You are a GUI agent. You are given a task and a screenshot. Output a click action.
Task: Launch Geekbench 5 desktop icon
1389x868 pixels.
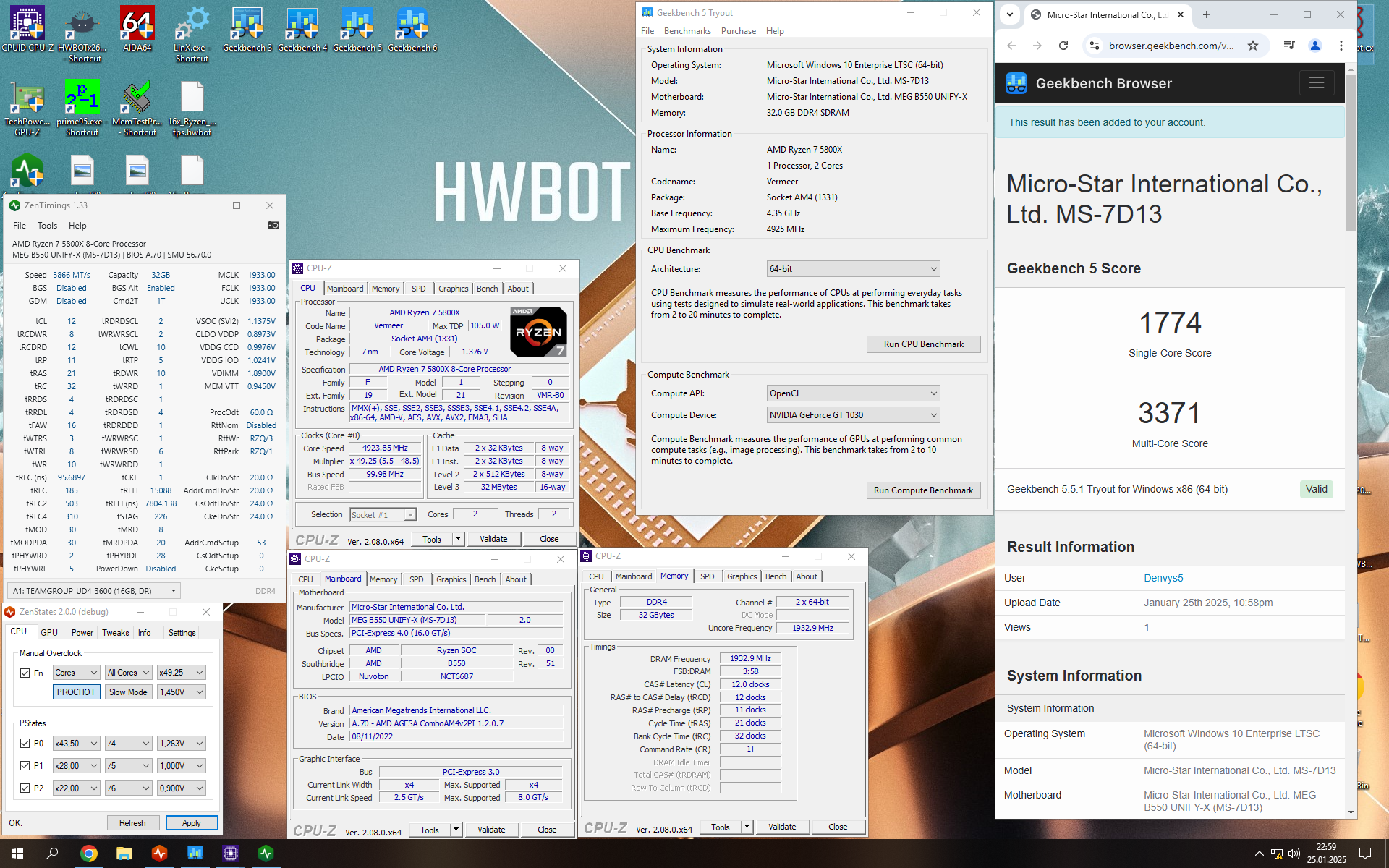[x=357, y=29]
